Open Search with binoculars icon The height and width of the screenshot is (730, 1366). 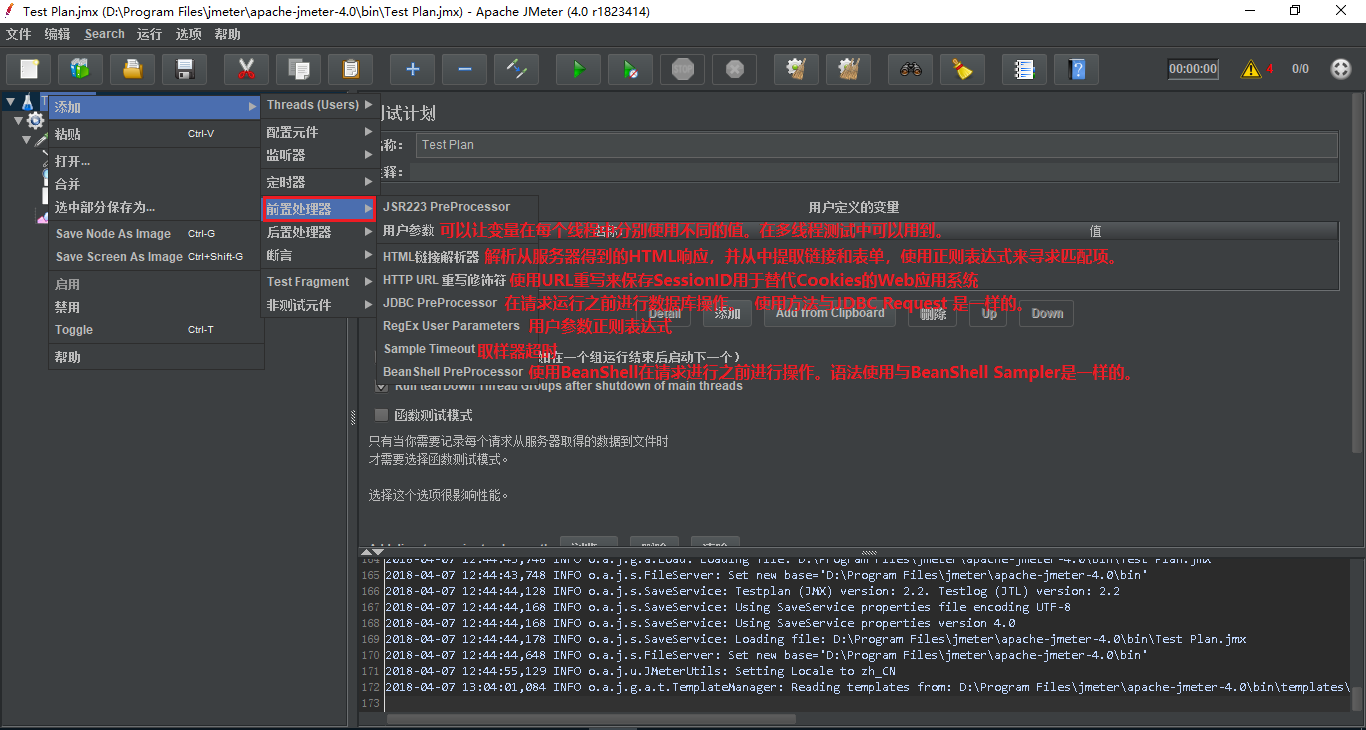pos(910,69)
